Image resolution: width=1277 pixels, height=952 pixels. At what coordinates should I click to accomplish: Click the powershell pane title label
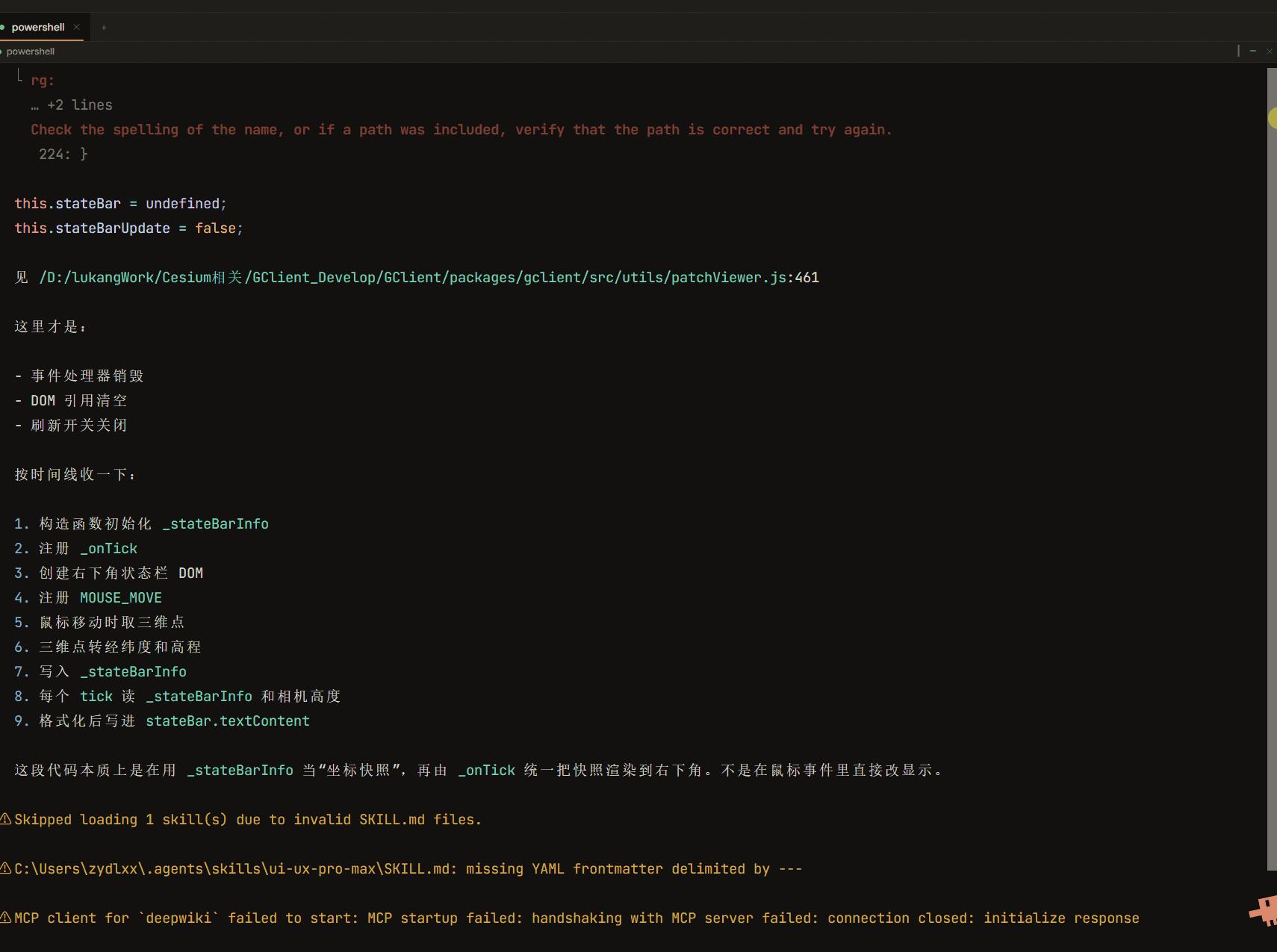(31, 52)
